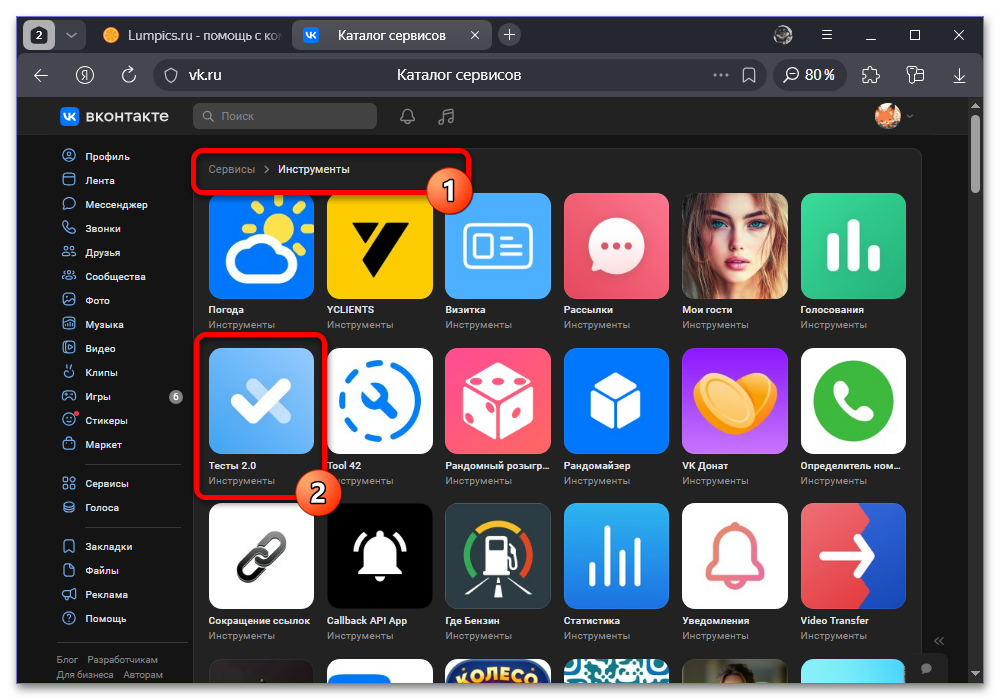Image resolution: width=1000 pixels, height=700 pixels.
Task: Open the browser hamburger menu
Action: (827, 35)
